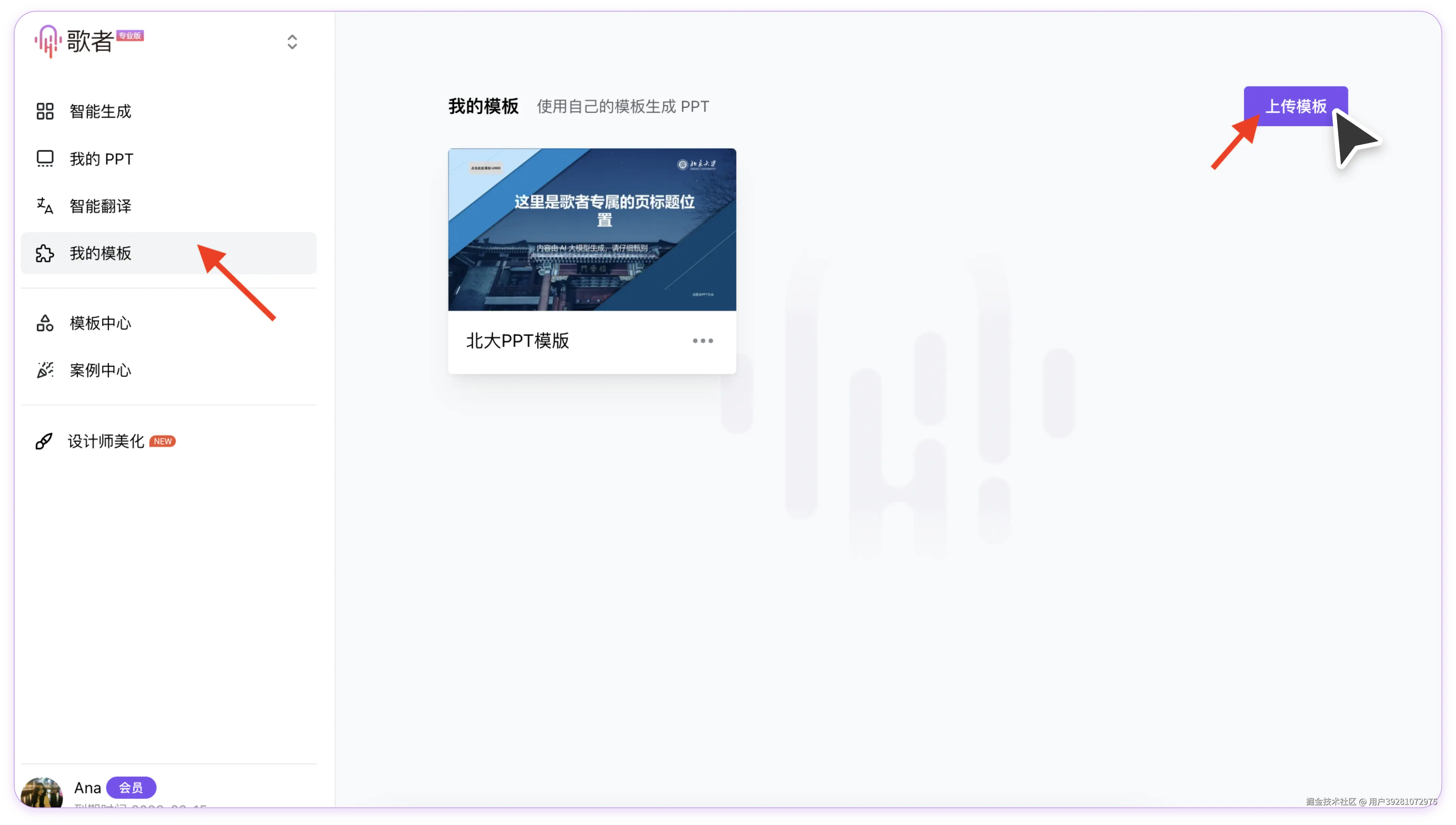
Task: Click the 设计师美化 brush icon
Action: 44,441
